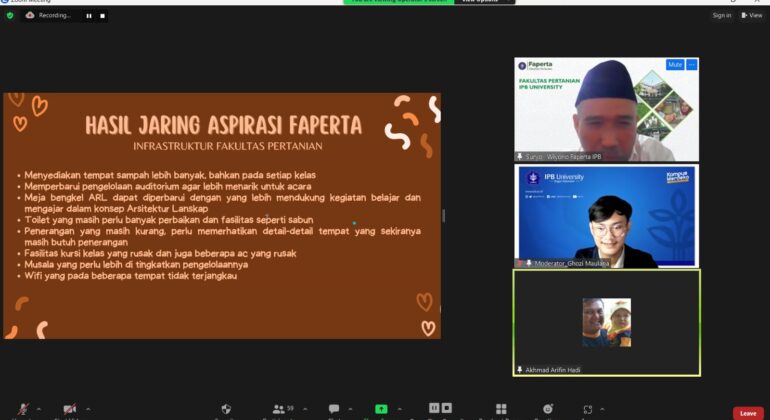770x420 pixels.
Task: Click the green Share Screen icon
Action: click(381, 409)
